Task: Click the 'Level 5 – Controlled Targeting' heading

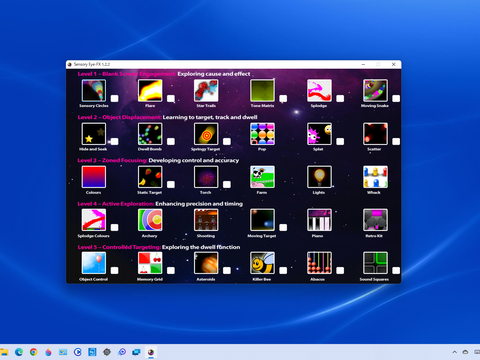Action: (119, 247)
